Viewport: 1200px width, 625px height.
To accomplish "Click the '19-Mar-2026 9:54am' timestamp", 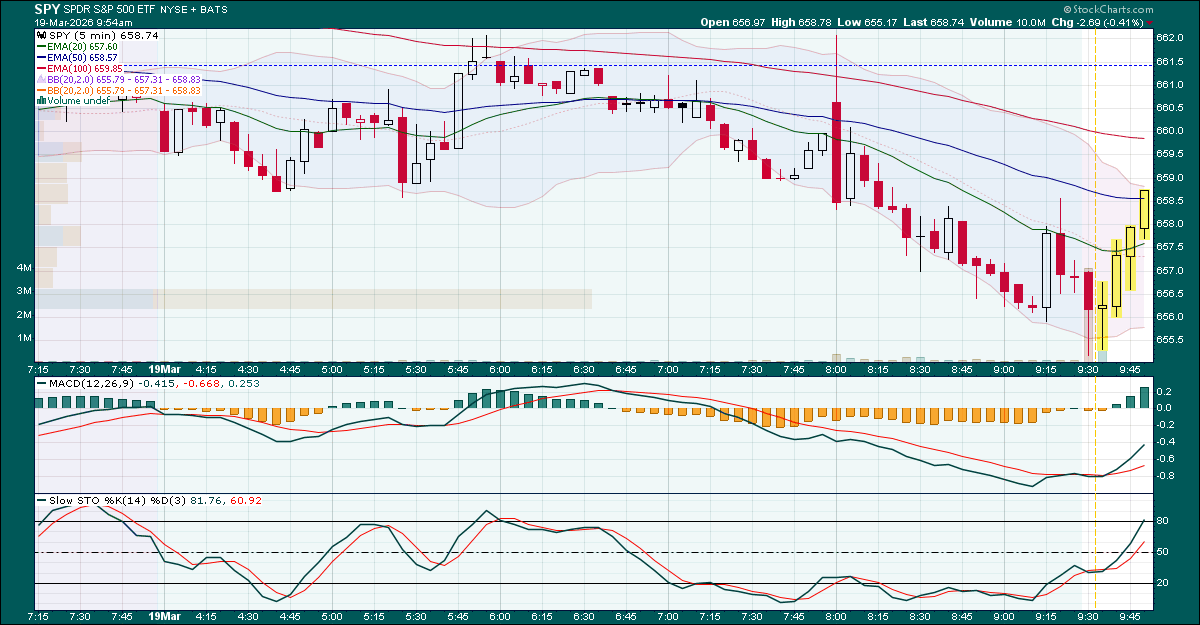I will [x=83, y=21].
